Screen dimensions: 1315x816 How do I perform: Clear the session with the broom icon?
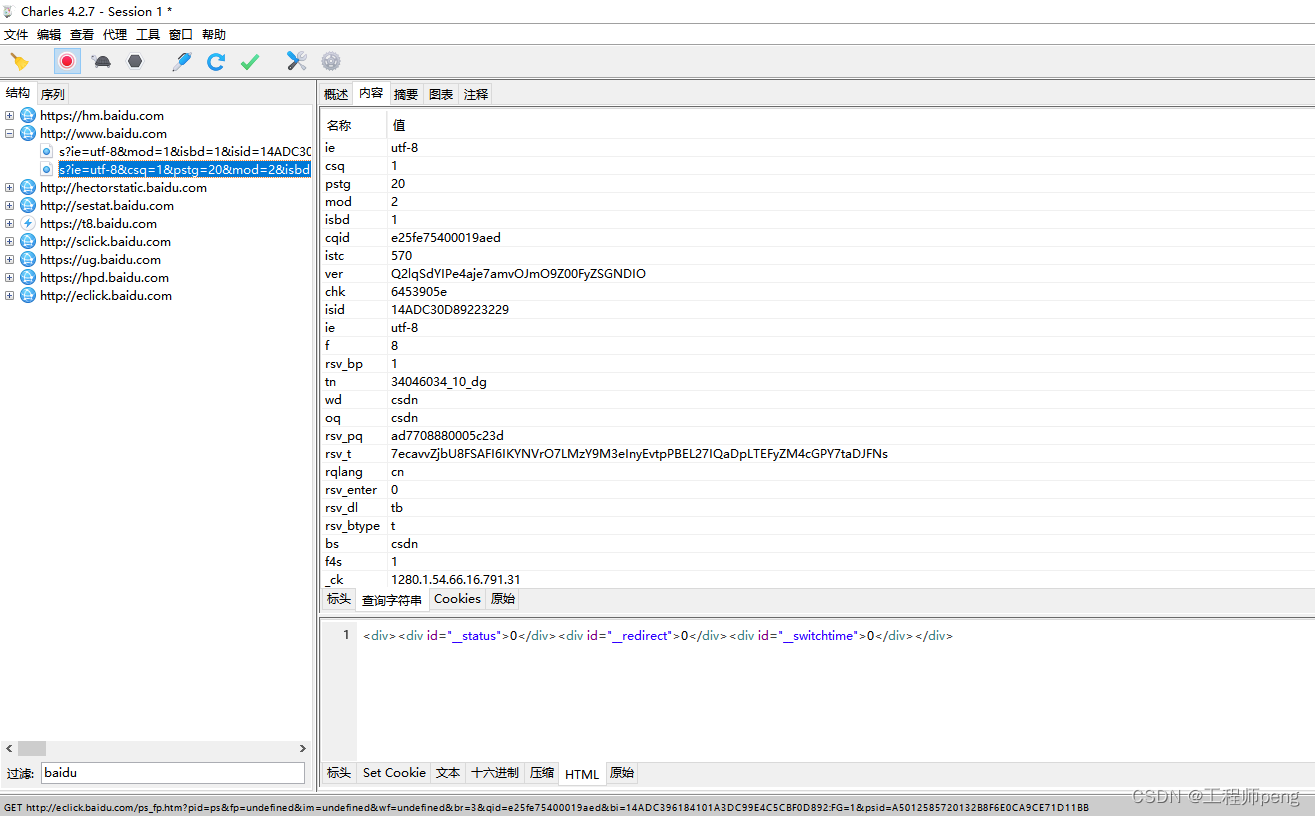(19, 62)
